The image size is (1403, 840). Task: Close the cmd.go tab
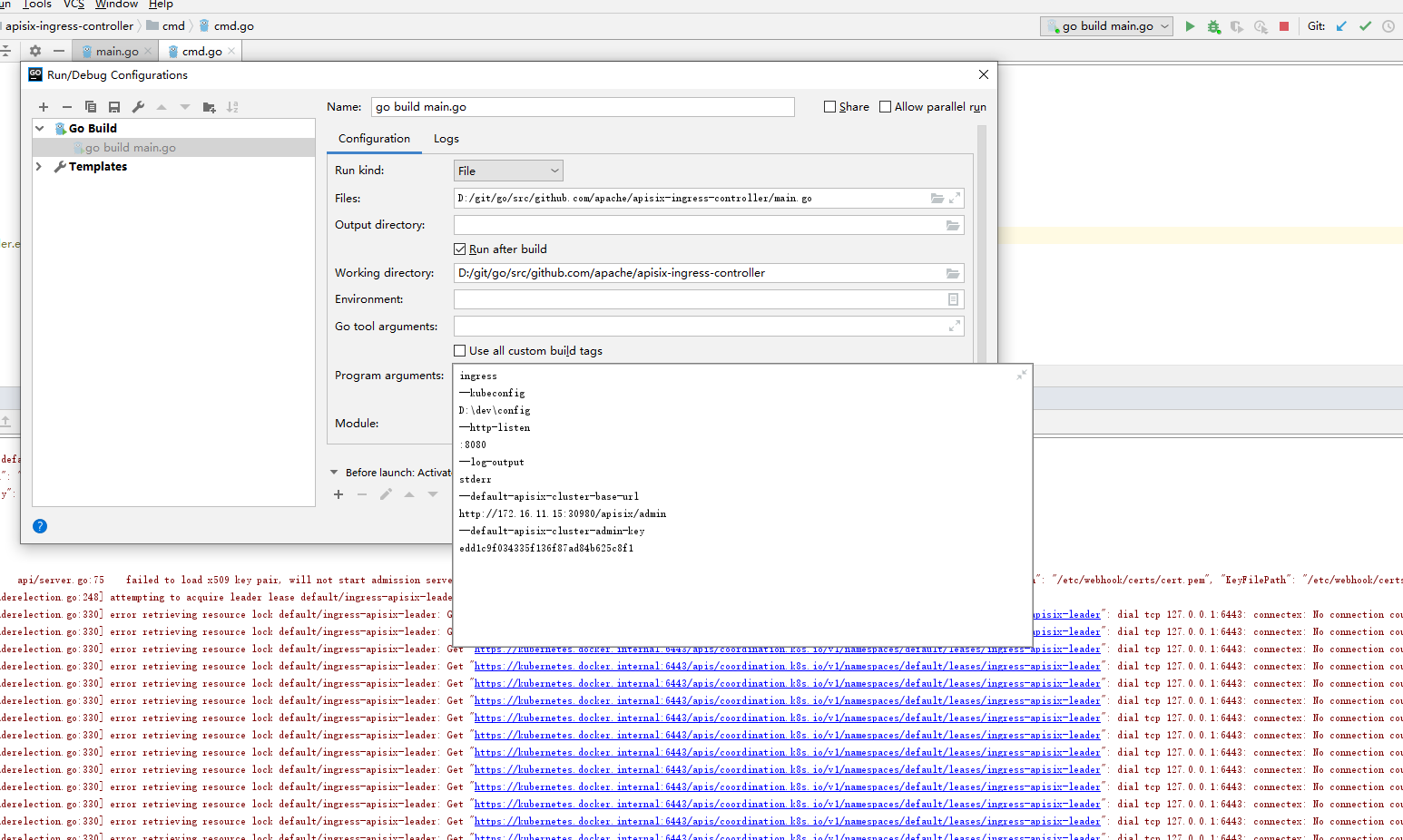tap(231, 52)
